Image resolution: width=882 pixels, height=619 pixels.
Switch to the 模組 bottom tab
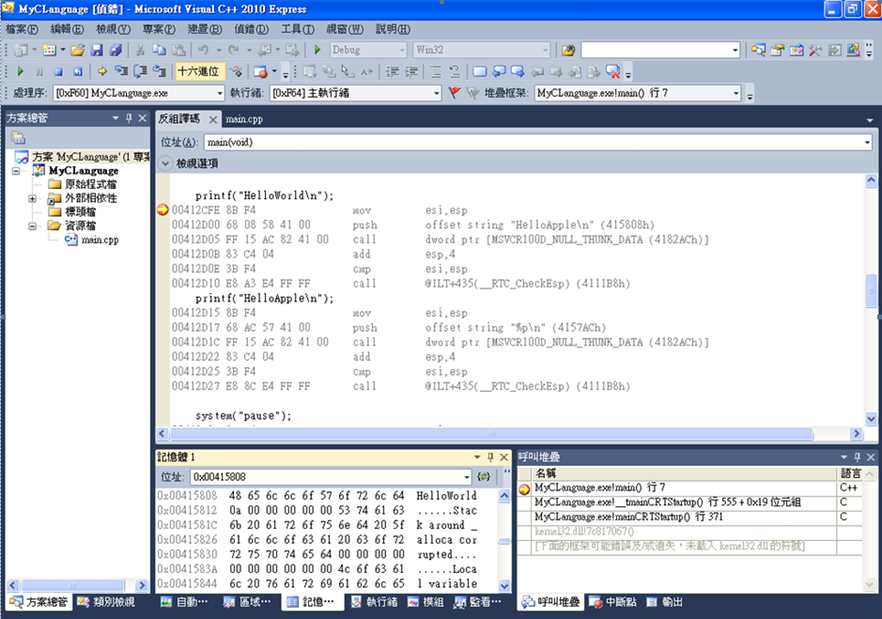(425, 602)
